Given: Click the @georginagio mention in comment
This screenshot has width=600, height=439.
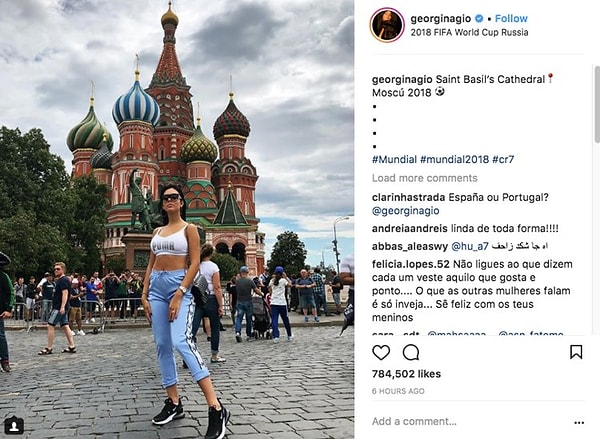Looking at the screenshot, I should tap(406, 211).
